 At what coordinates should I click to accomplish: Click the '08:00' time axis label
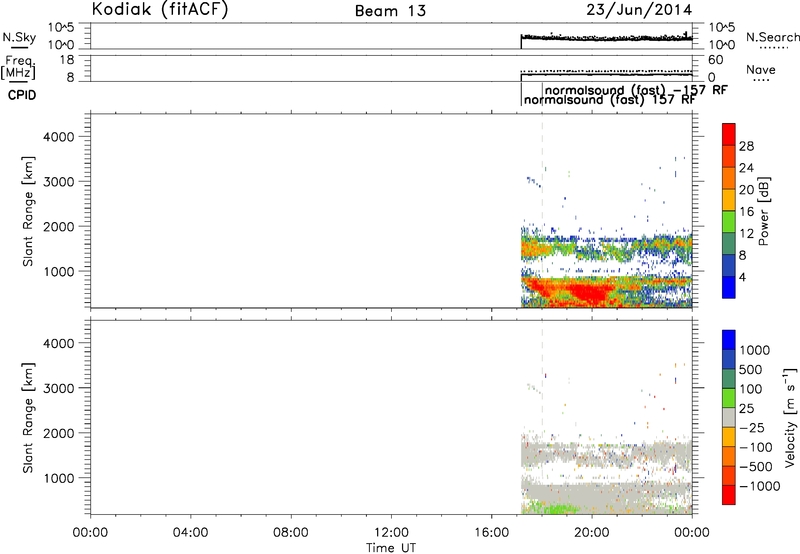pos(291,533)
